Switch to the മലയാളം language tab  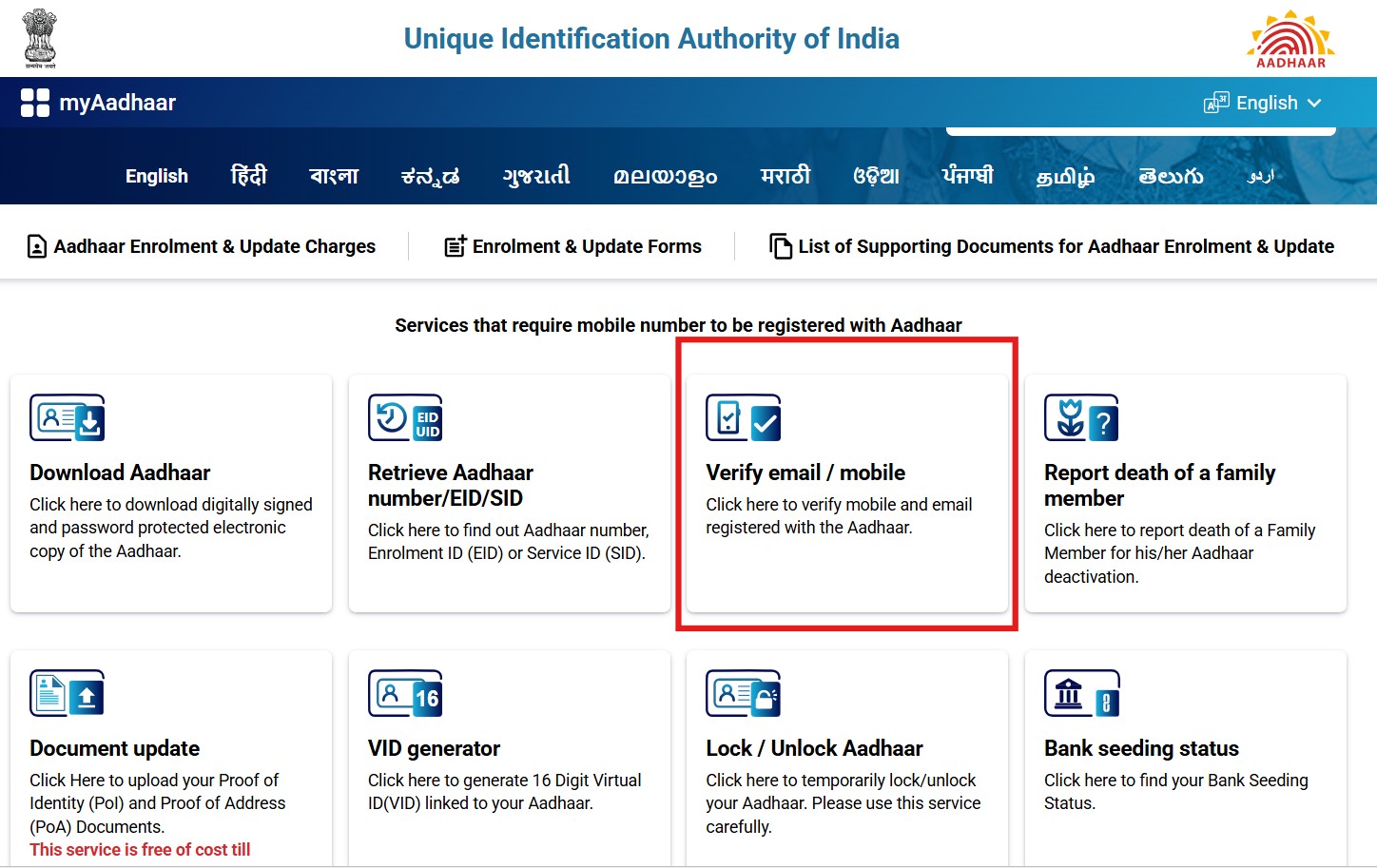coord(664,175)
